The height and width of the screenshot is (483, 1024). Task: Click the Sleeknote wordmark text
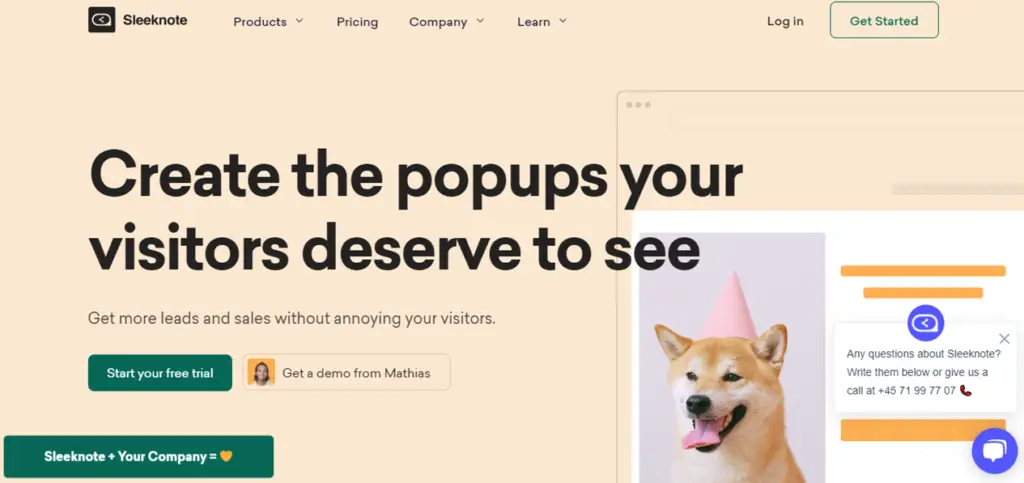click(155, 20)
